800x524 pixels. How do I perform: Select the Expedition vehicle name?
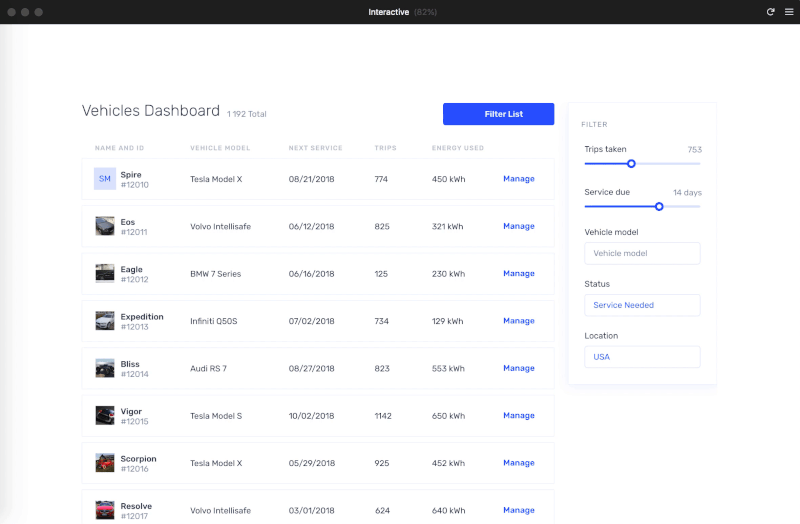(x=142, y=316)
